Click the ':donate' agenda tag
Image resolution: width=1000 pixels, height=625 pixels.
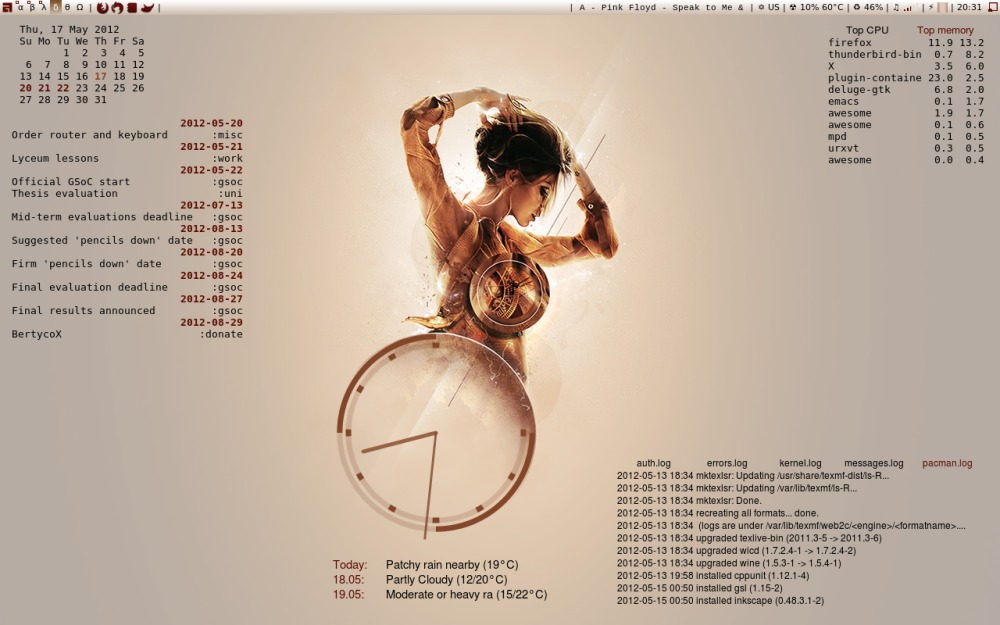(221, 334)
